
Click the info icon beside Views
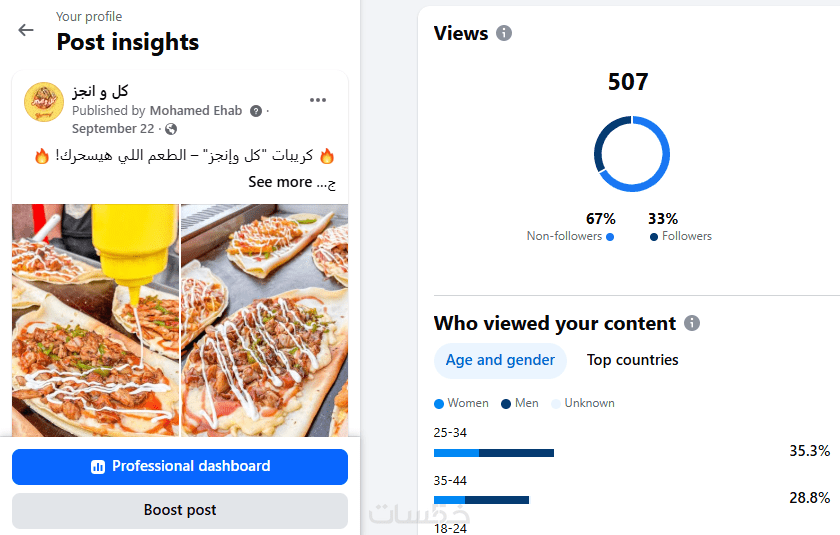click(x=504, y=33)
